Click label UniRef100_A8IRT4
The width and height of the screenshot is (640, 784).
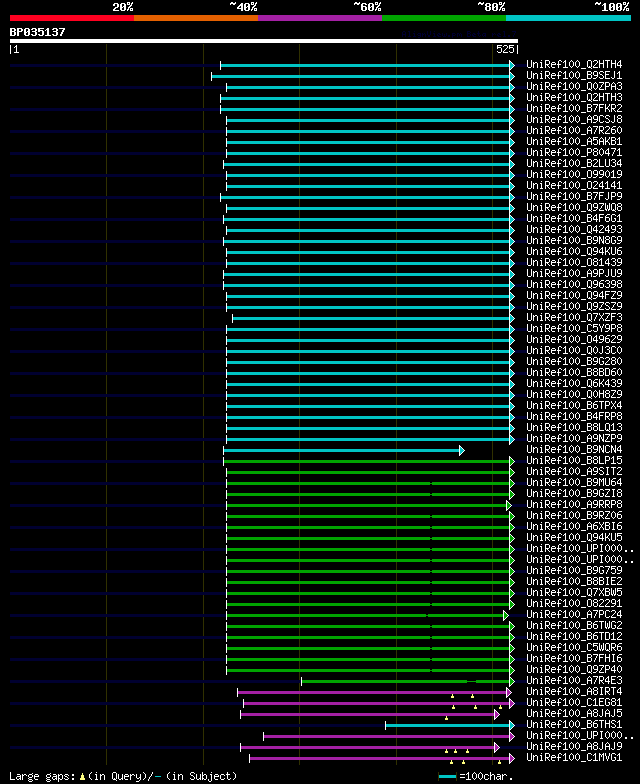click(574, 692)
